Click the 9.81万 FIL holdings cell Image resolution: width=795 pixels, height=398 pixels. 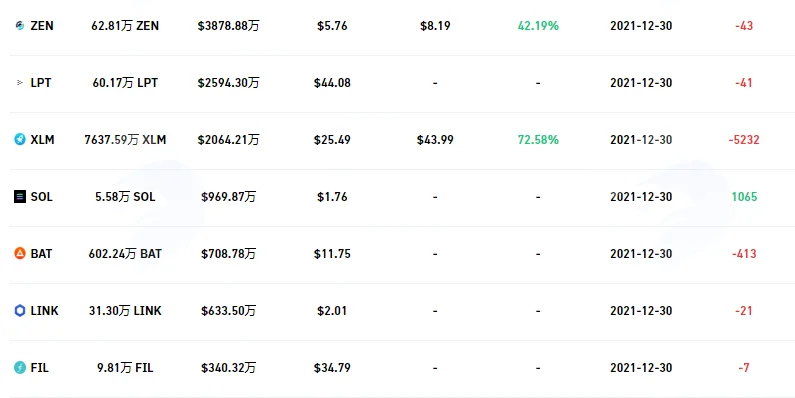point(125,368)
